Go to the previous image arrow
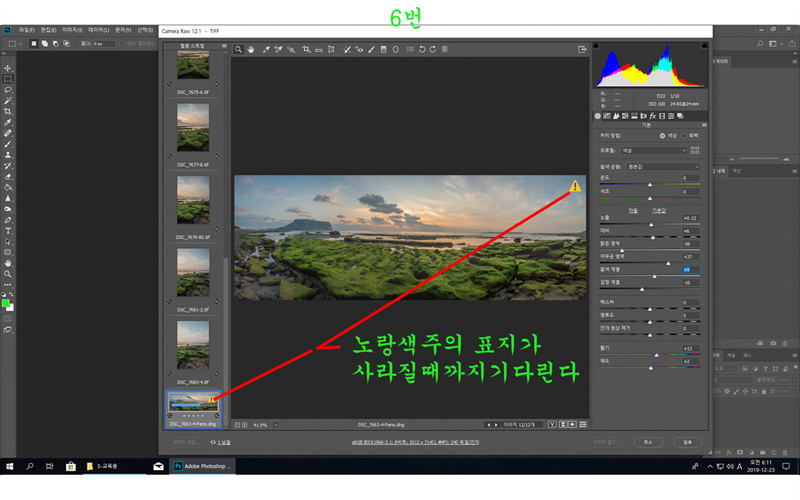Screen dimensions: 800x500 tap(488, 424)
